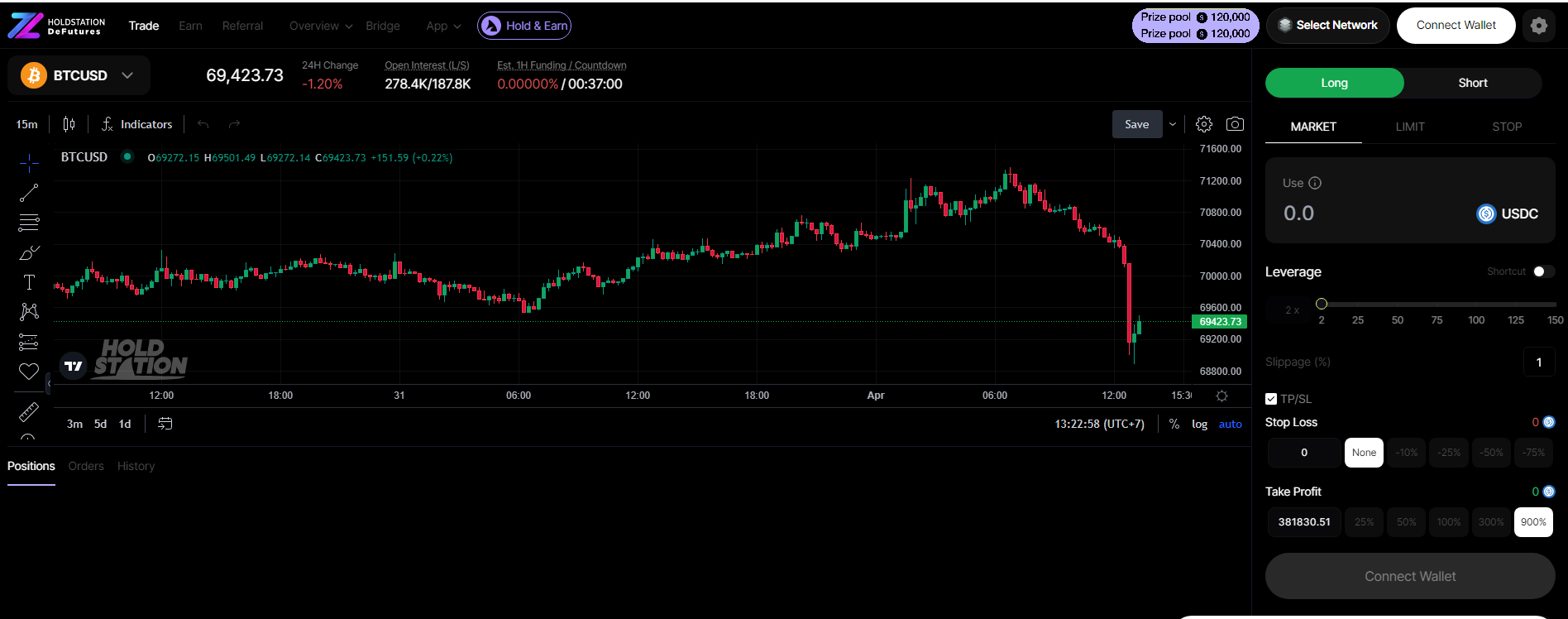Set leverage slider to 50 mark
The height and width of the screenshot is (619, 1568).
point(1398,319)
